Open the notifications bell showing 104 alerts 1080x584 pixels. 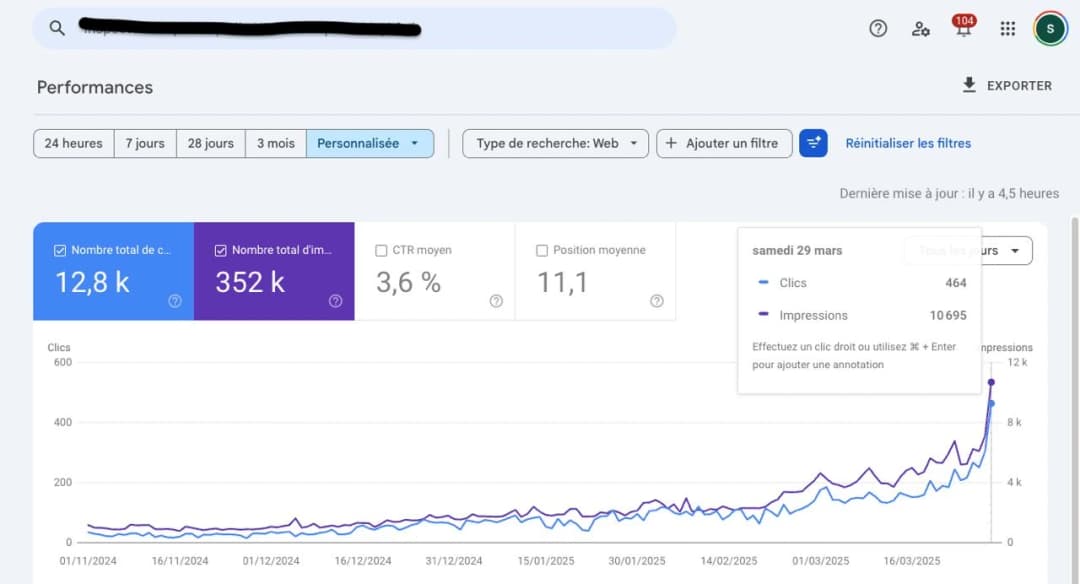(963, 28)
